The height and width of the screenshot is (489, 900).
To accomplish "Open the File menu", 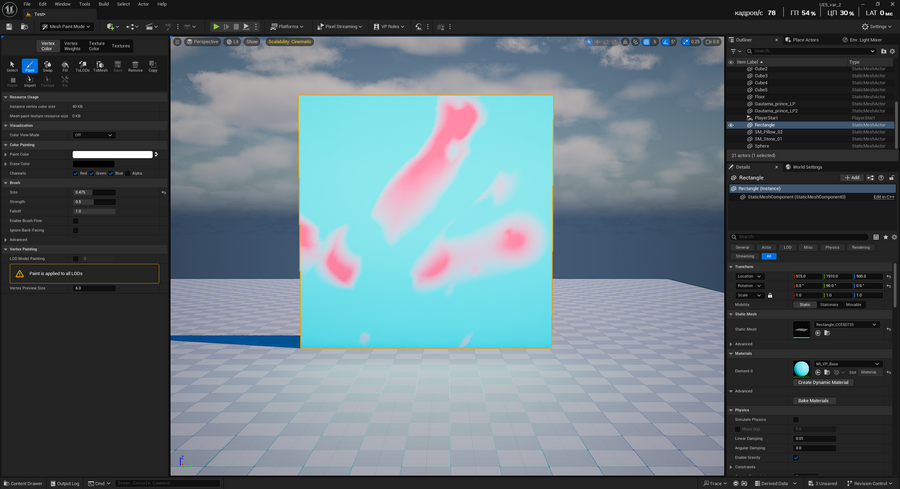I will pos(27,4).
